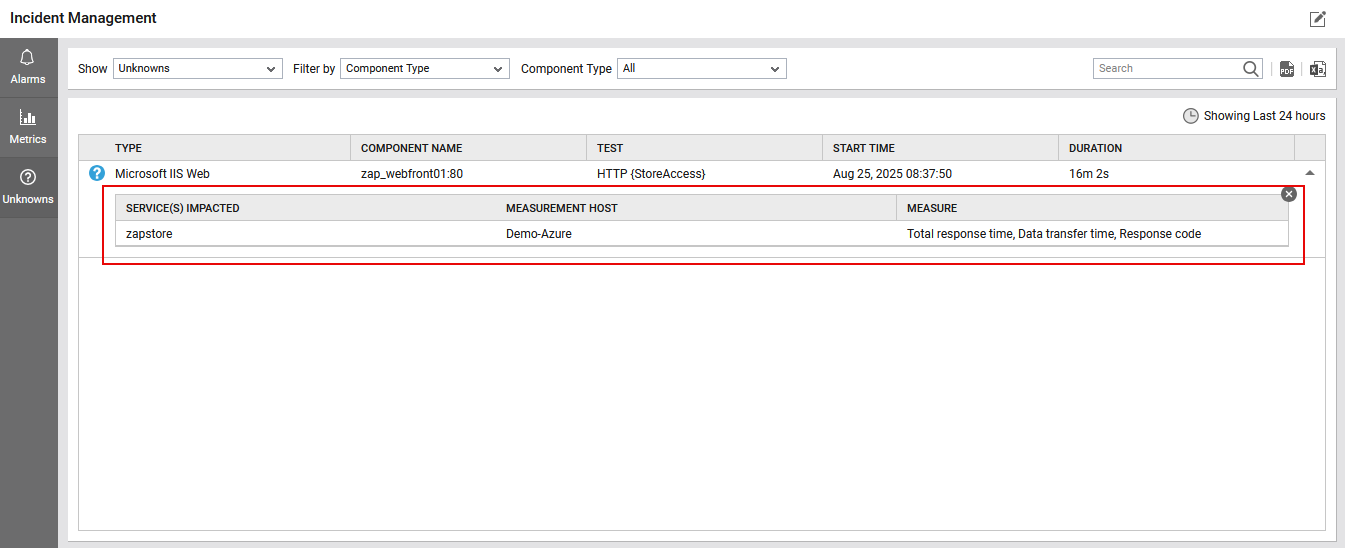Select the zap_webfront01:80 component name
Viewport: 1345px width, 548px height.
[411, 174]
